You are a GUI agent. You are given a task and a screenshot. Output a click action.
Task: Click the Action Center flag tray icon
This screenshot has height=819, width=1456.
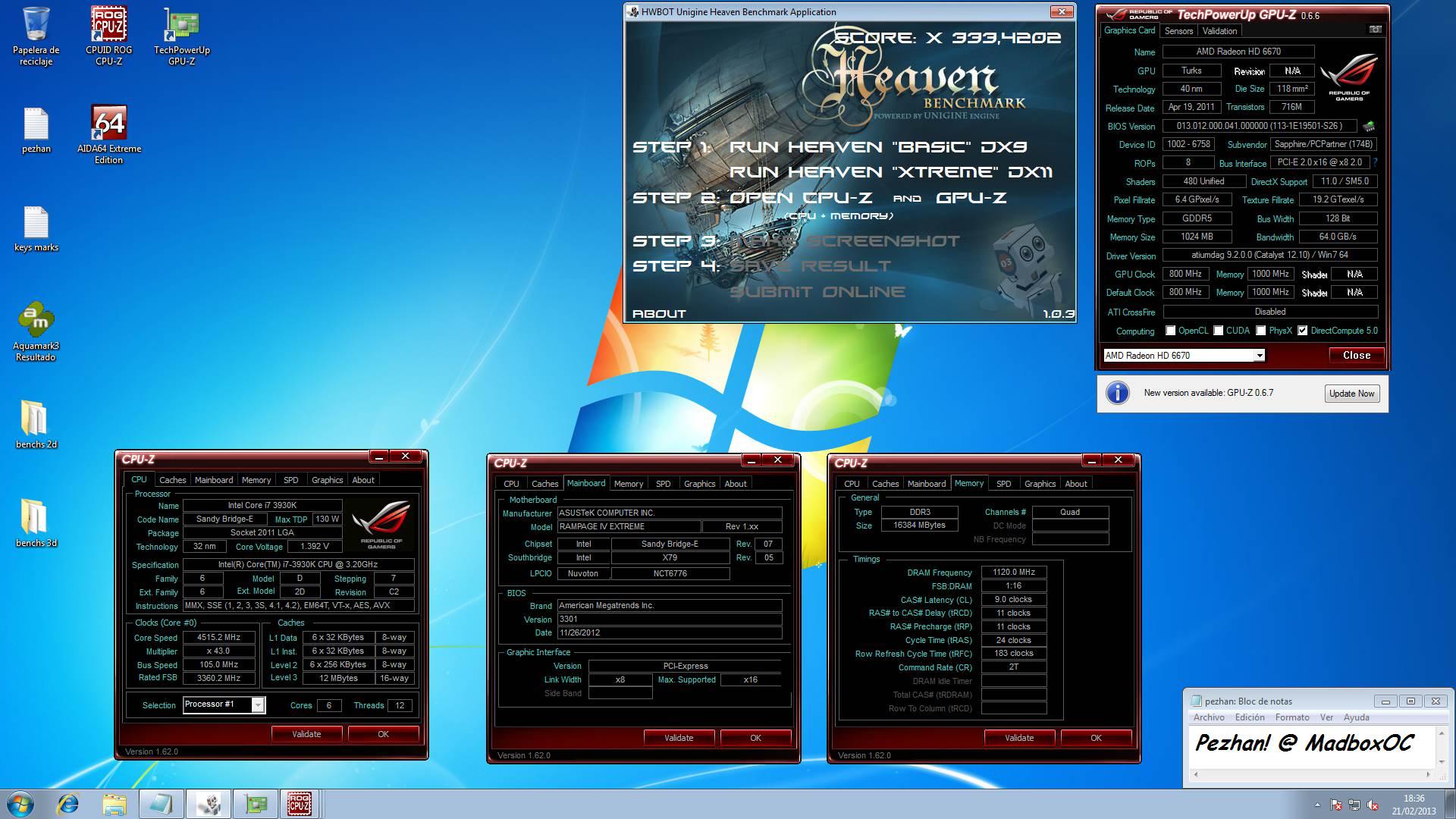pyautogui.click(x=1337, y=805)
